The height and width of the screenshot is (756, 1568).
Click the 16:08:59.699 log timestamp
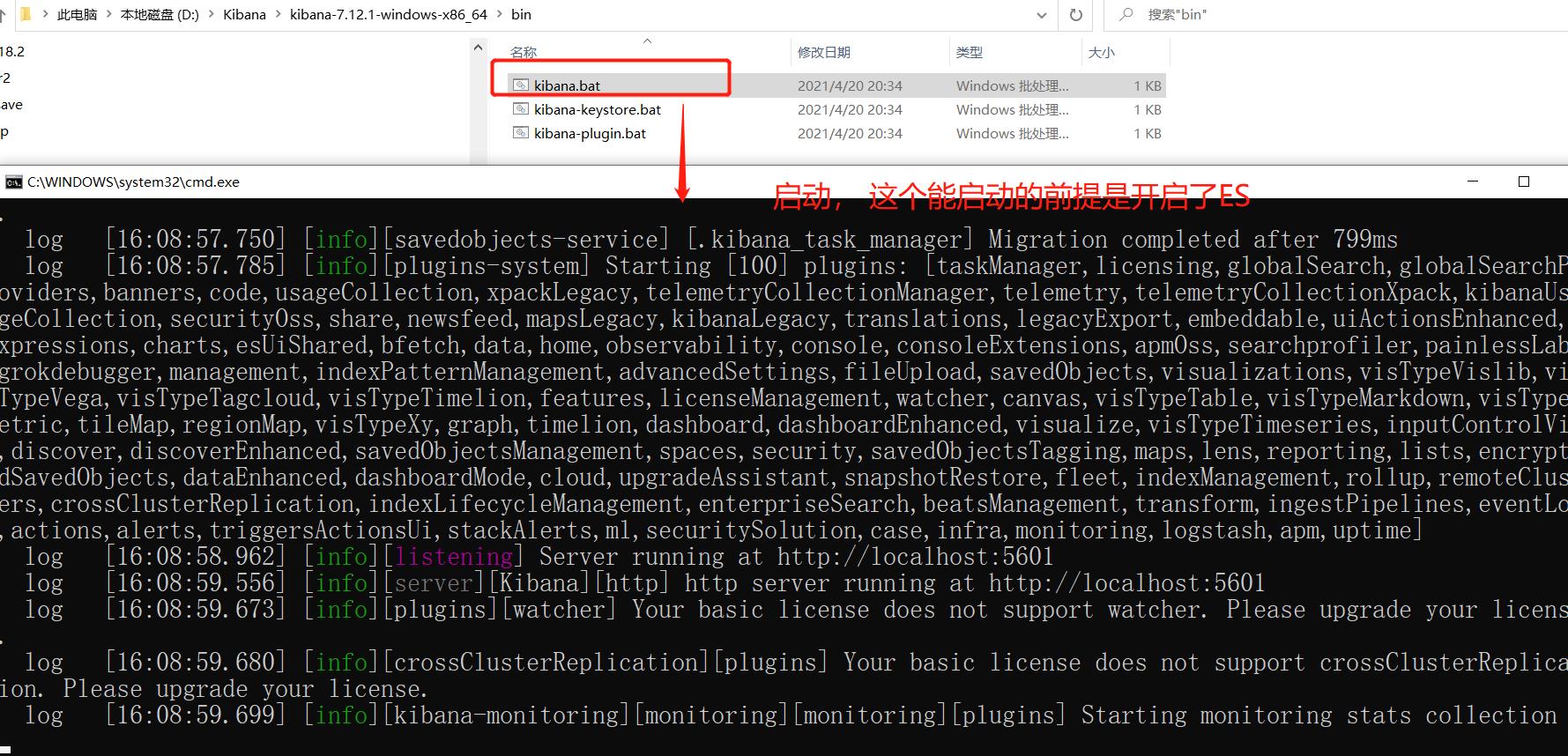(196, 715)
